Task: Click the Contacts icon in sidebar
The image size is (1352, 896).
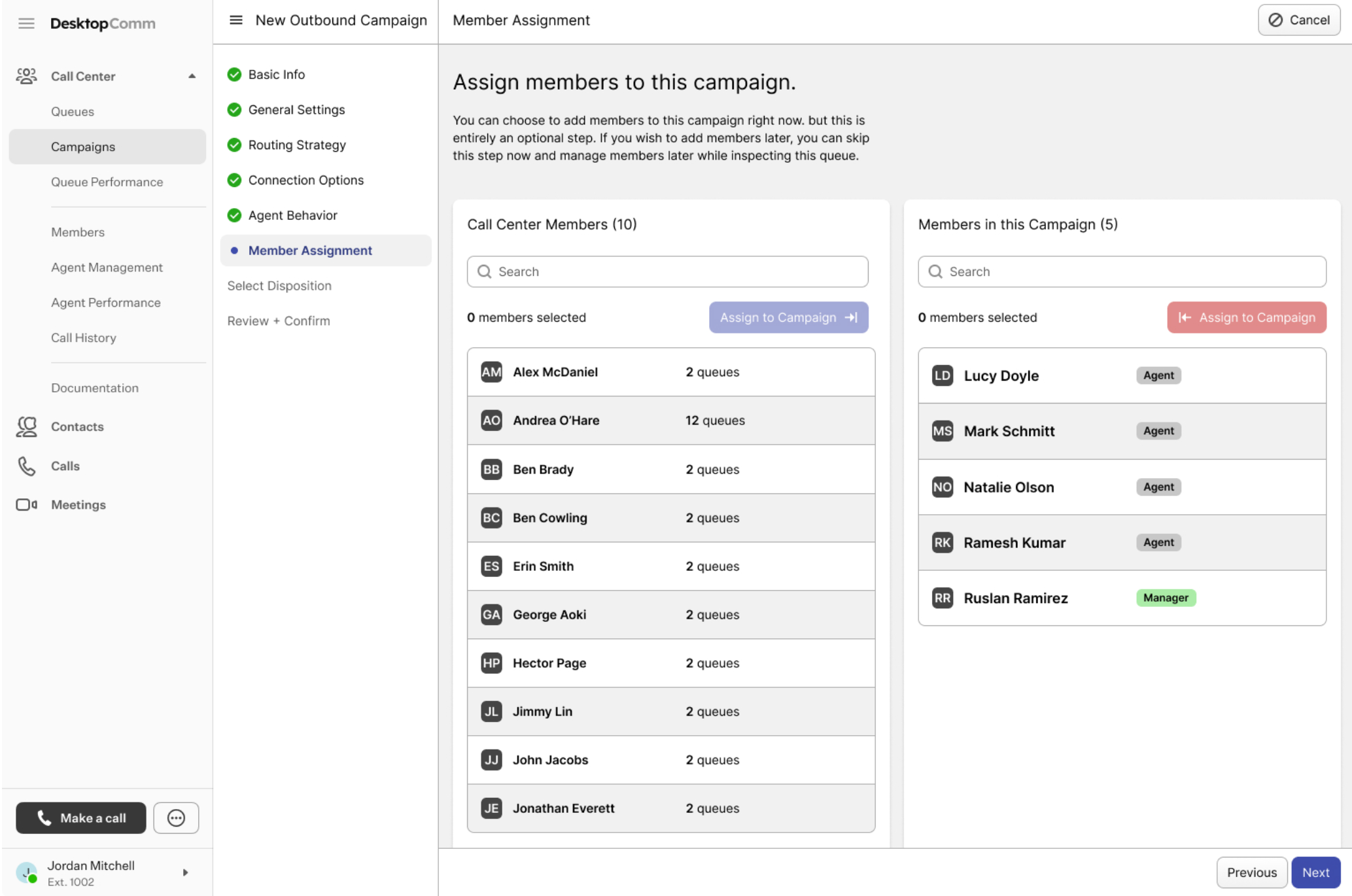Action: pyautogui.click(x=26, y=426)
